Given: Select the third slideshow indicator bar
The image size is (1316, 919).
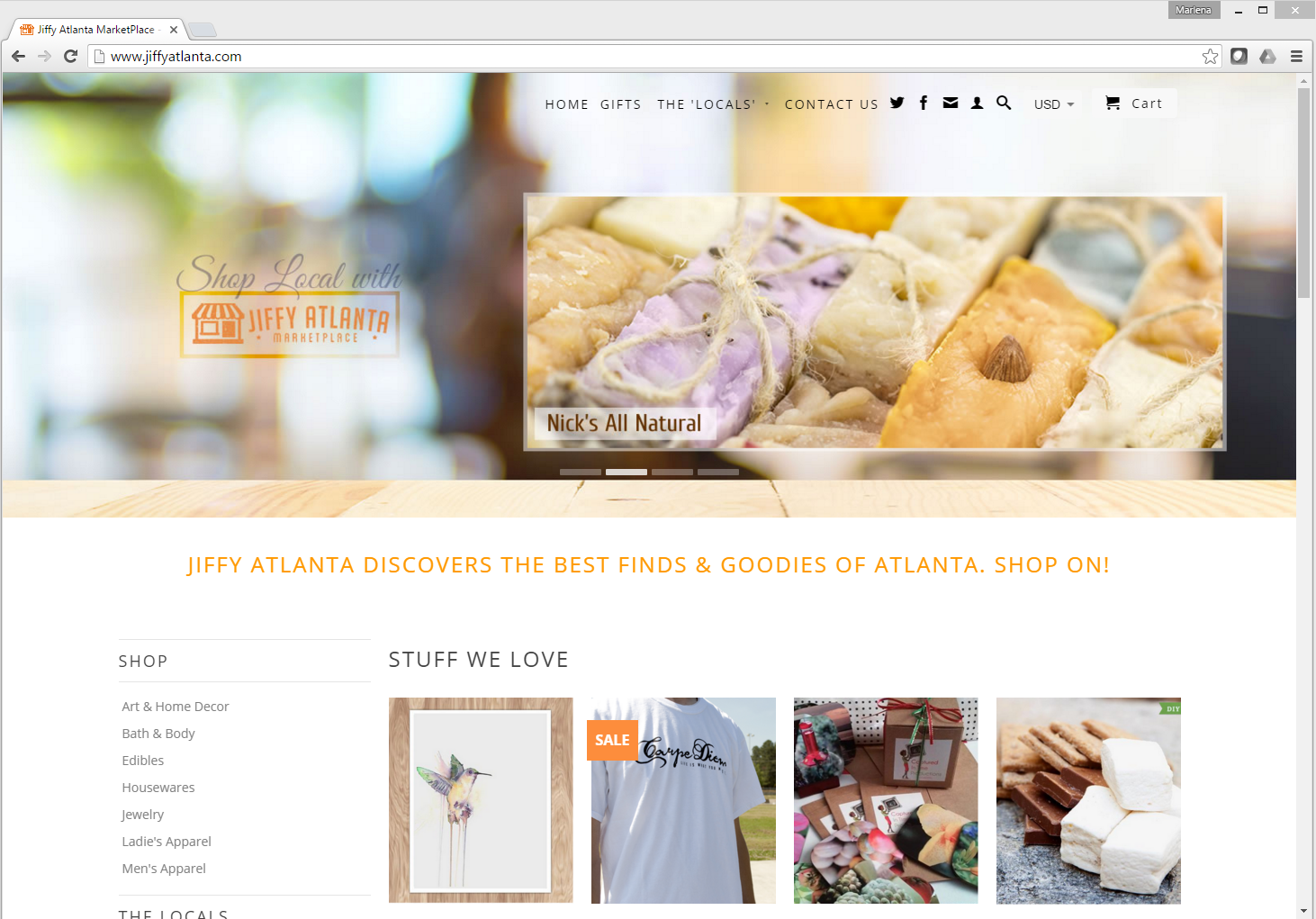Looking at the screenshot, I should 672,472.
